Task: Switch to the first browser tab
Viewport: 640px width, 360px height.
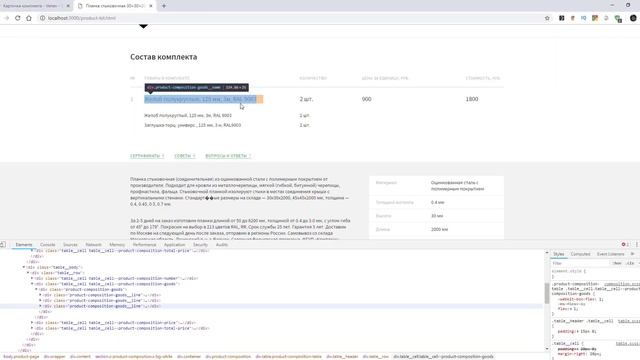Action: coord(36,6)
